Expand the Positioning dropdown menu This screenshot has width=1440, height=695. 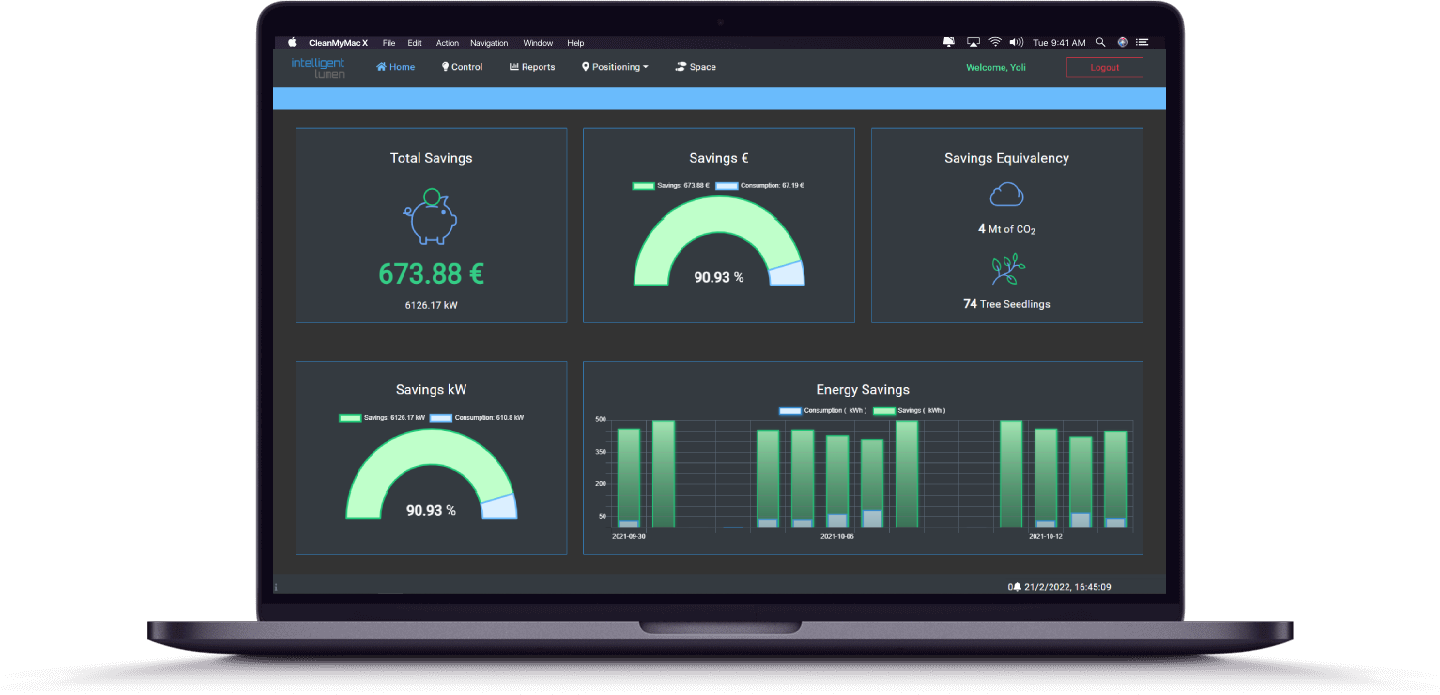(x=615, y=67)
